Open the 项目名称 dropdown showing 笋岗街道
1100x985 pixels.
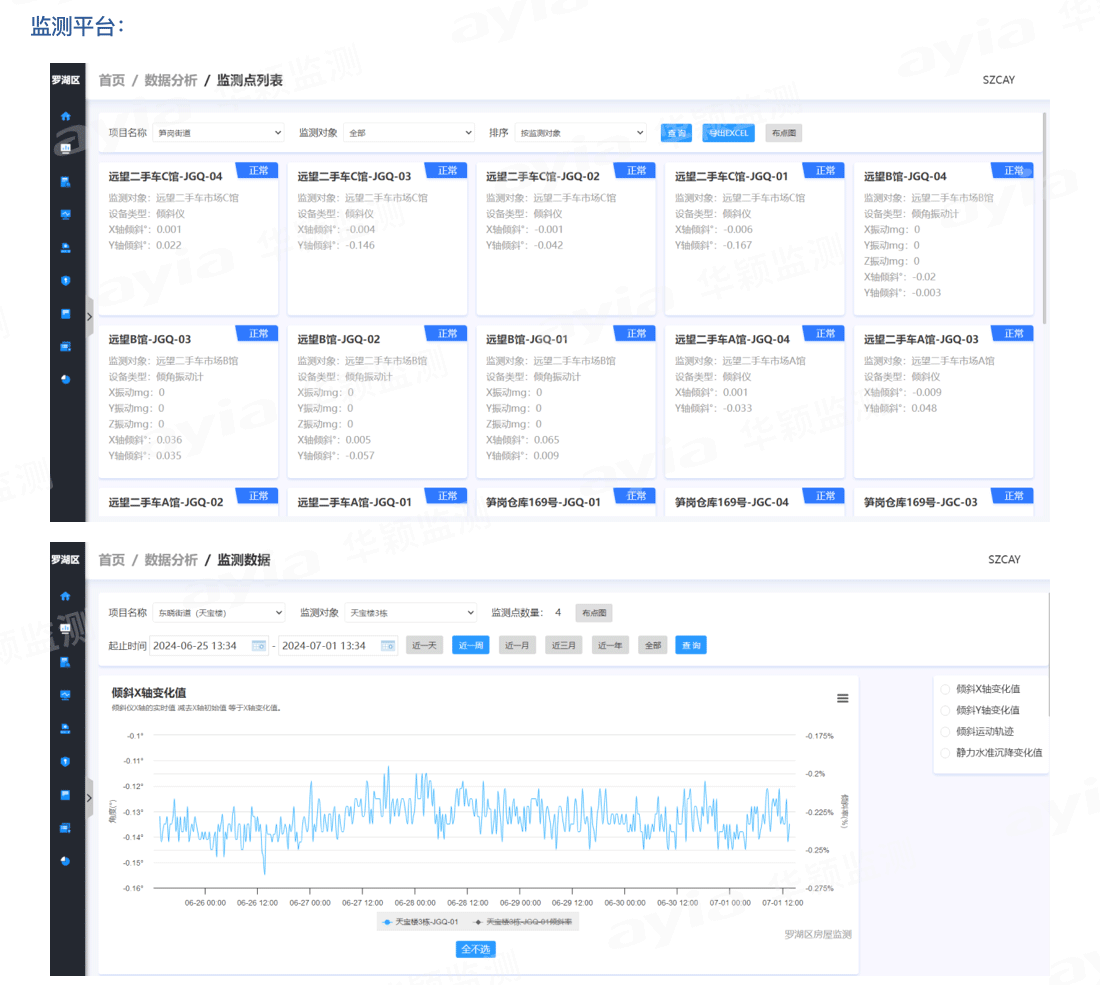click(x=218, y=133)
